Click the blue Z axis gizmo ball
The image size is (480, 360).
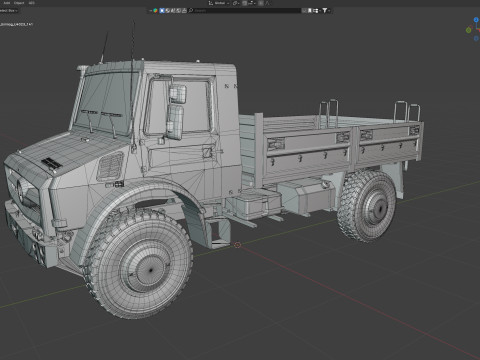[x=476, y=20]
